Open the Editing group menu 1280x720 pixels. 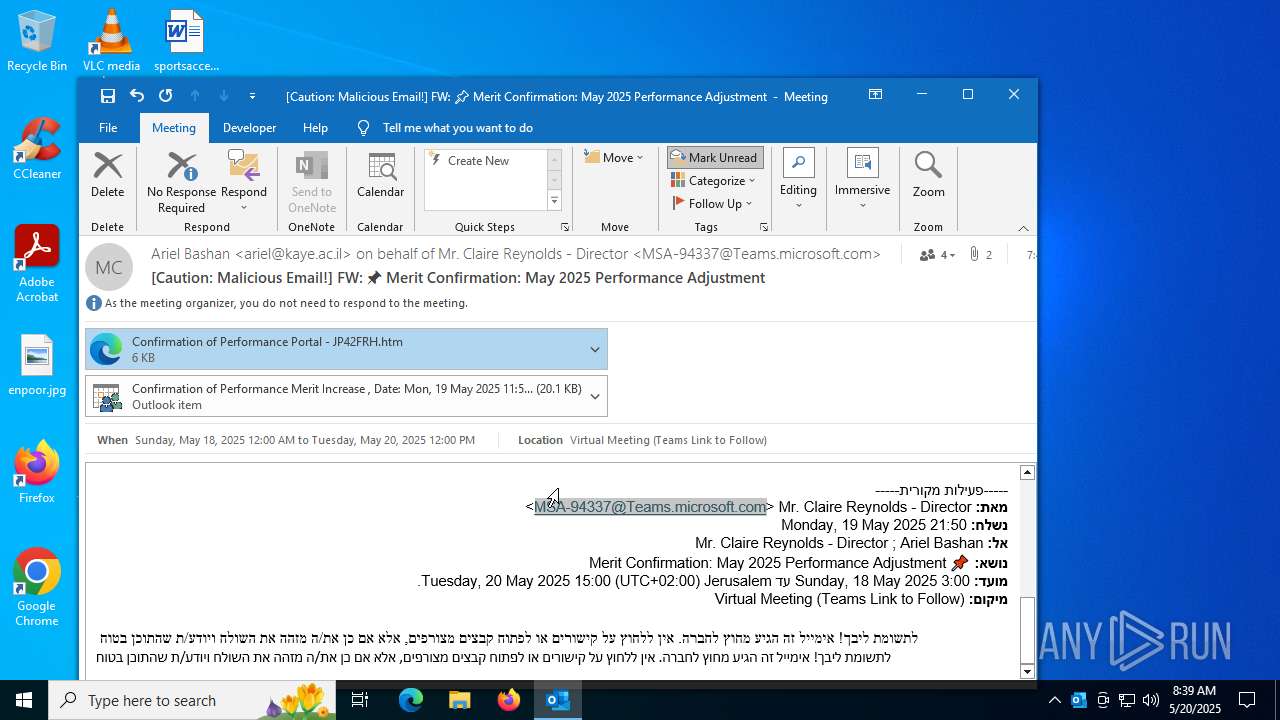(798, 180)
